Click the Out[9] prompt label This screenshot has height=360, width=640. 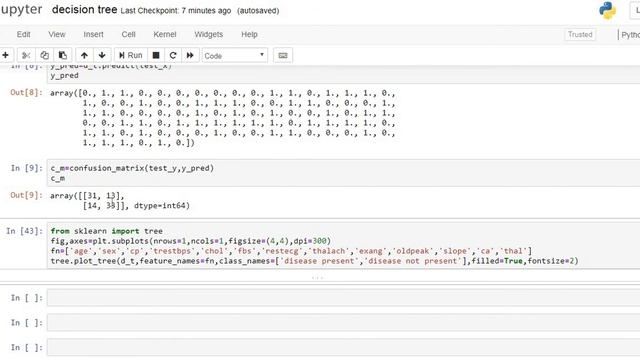click(26, 195)
